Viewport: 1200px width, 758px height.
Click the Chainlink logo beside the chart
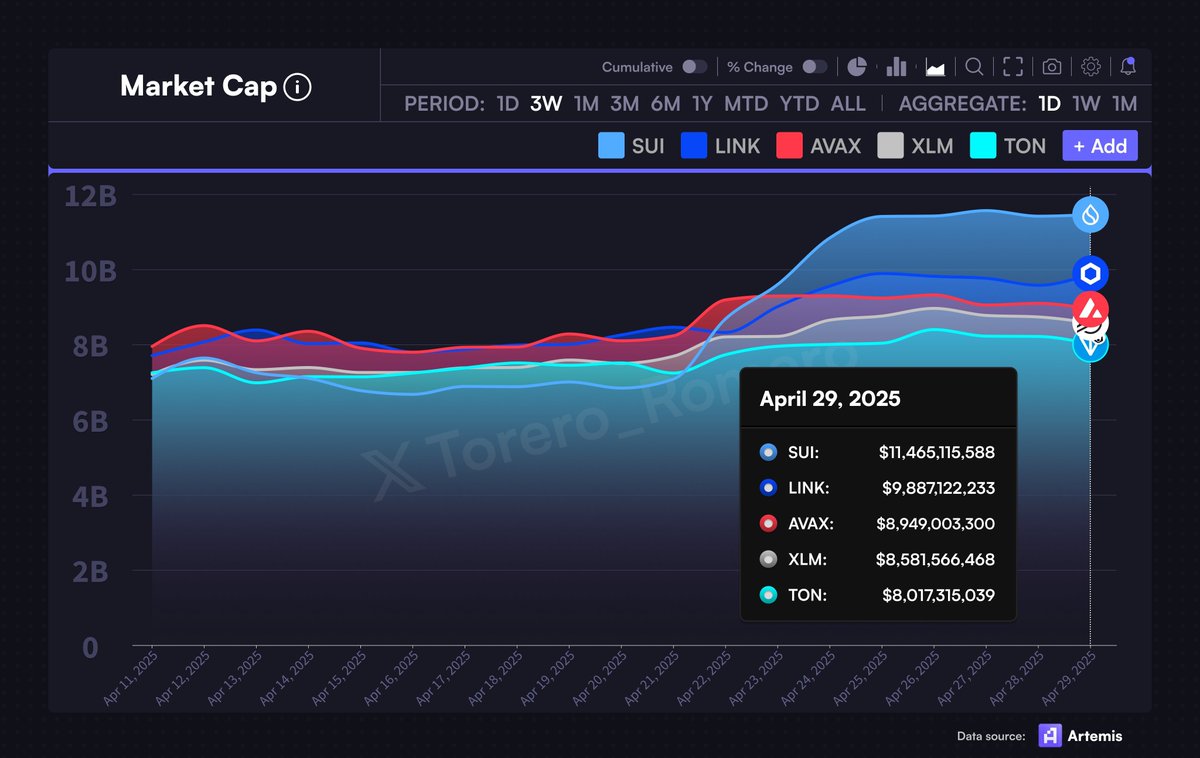1090,272
